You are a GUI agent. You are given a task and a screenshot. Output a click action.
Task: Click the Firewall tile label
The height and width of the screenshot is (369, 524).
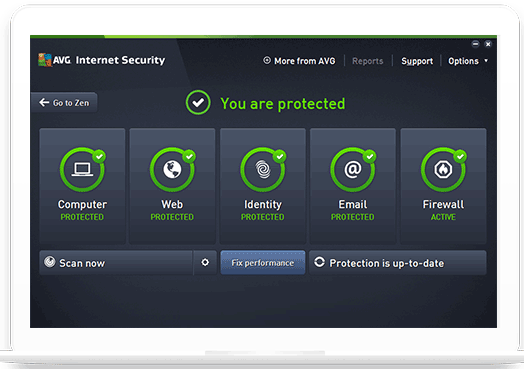443,204
